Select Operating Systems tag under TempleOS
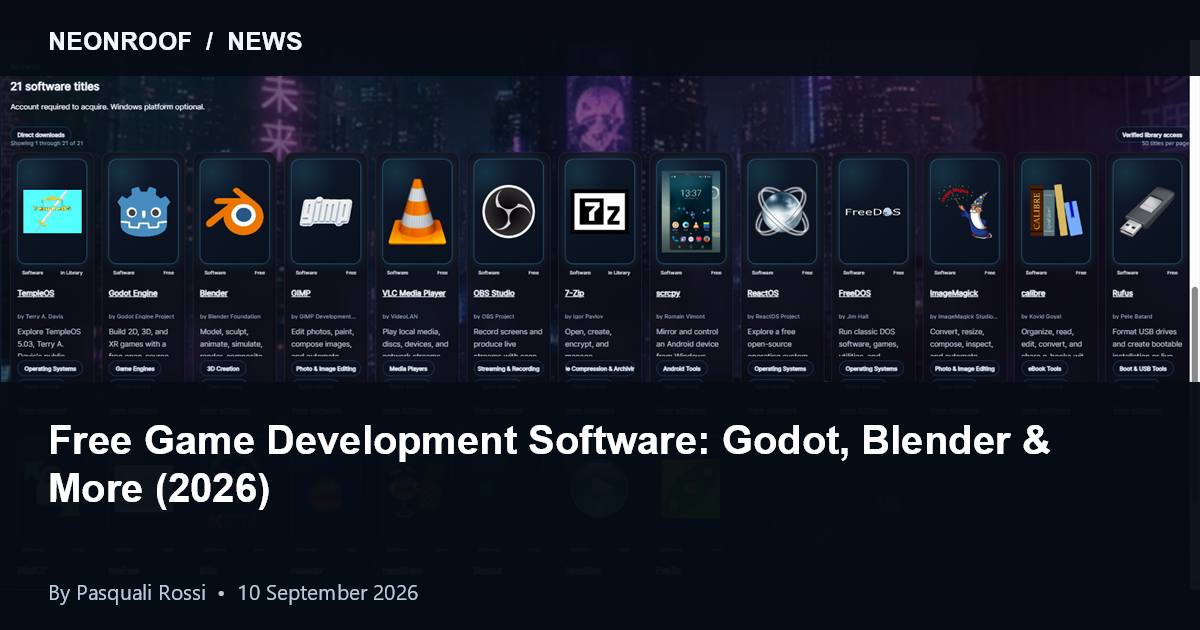 [50, 368]
